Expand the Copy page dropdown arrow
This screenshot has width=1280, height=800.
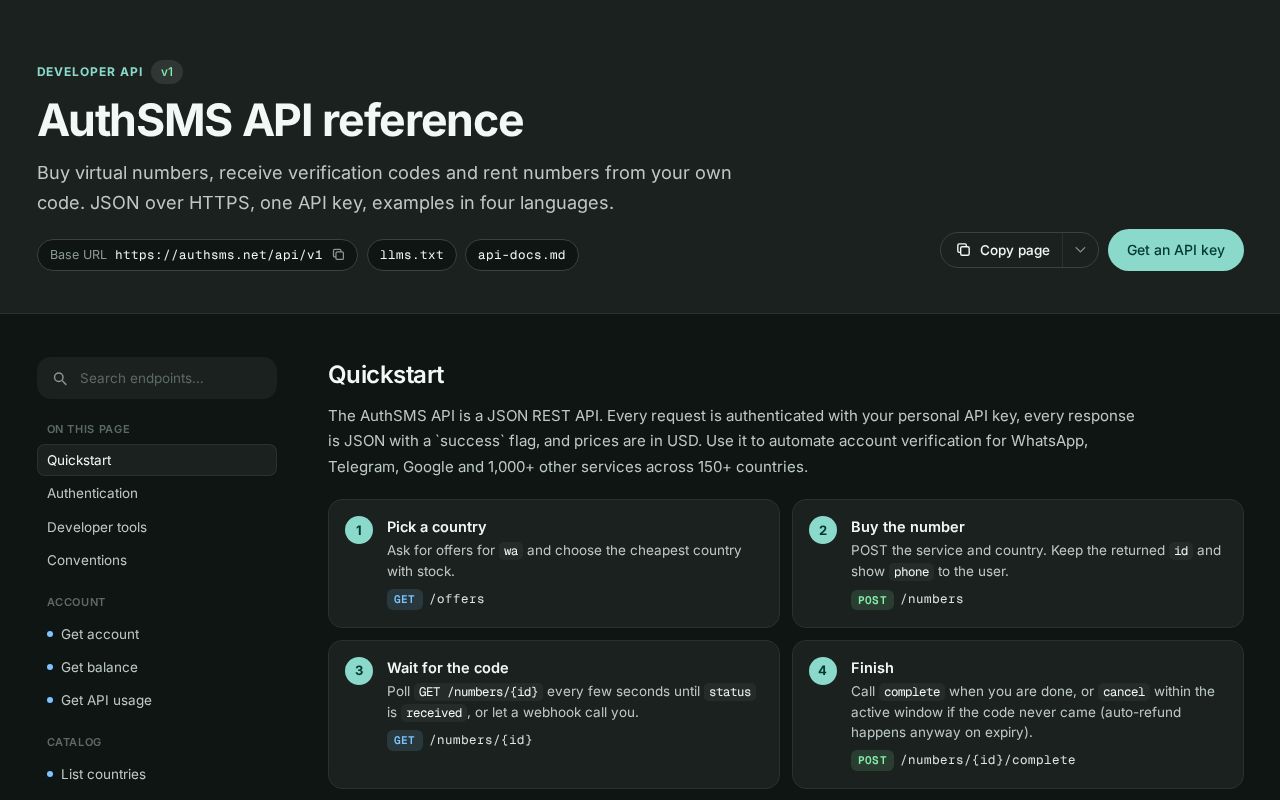[1080, 250]
